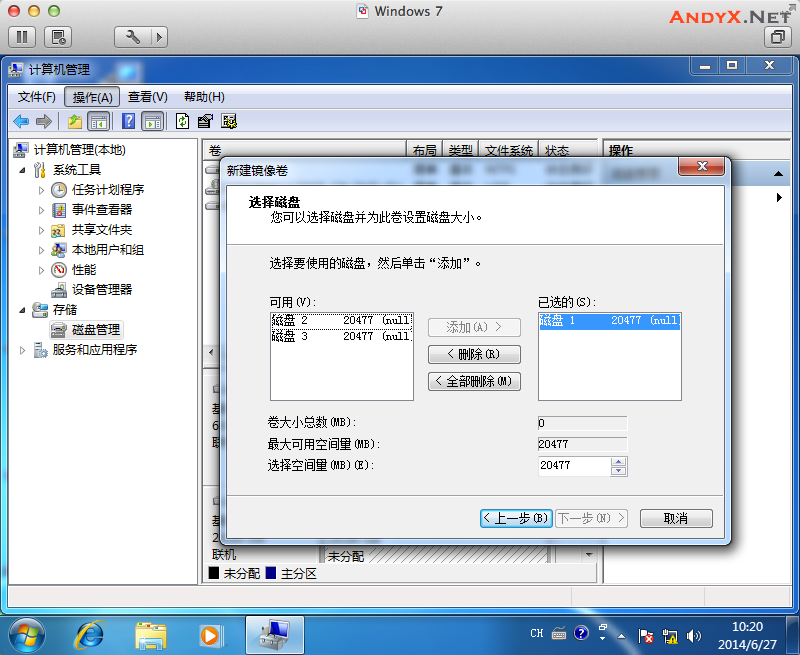Click the Refresh toolbar icon
Screen dimensions: 800x655
click(x=182, y=121)
